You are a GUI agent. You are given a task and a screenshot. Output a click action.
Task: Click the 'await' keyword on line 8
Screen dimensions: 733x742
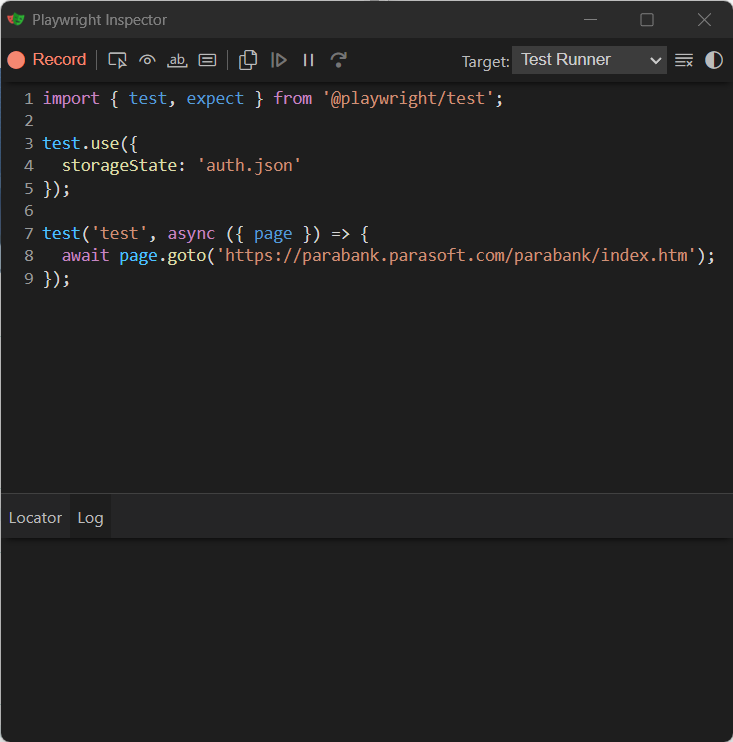tap(86, 256)
